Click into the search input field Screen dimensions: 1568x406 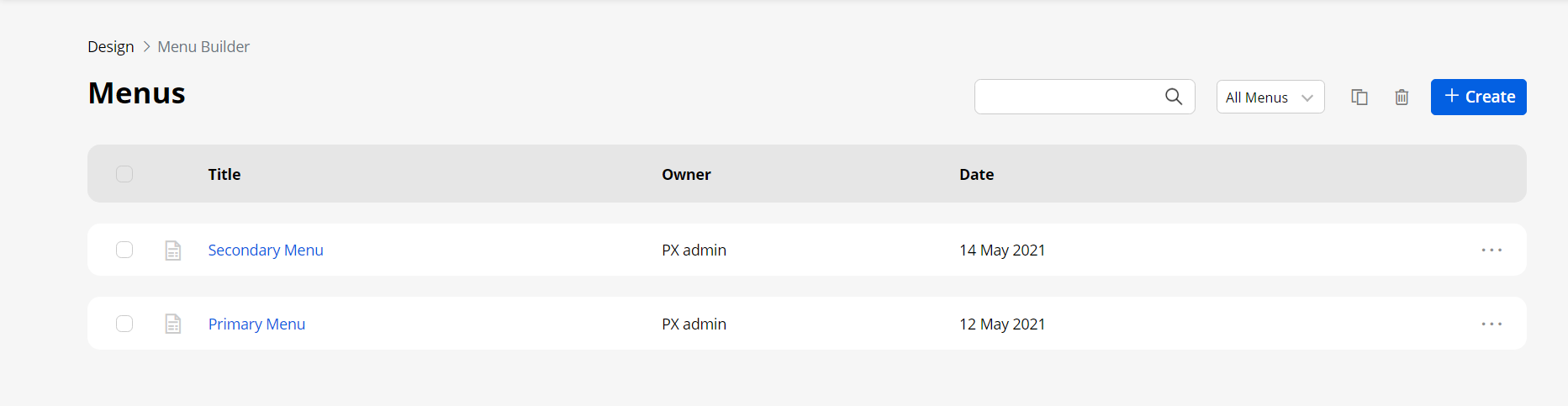tap(1068, 97)
